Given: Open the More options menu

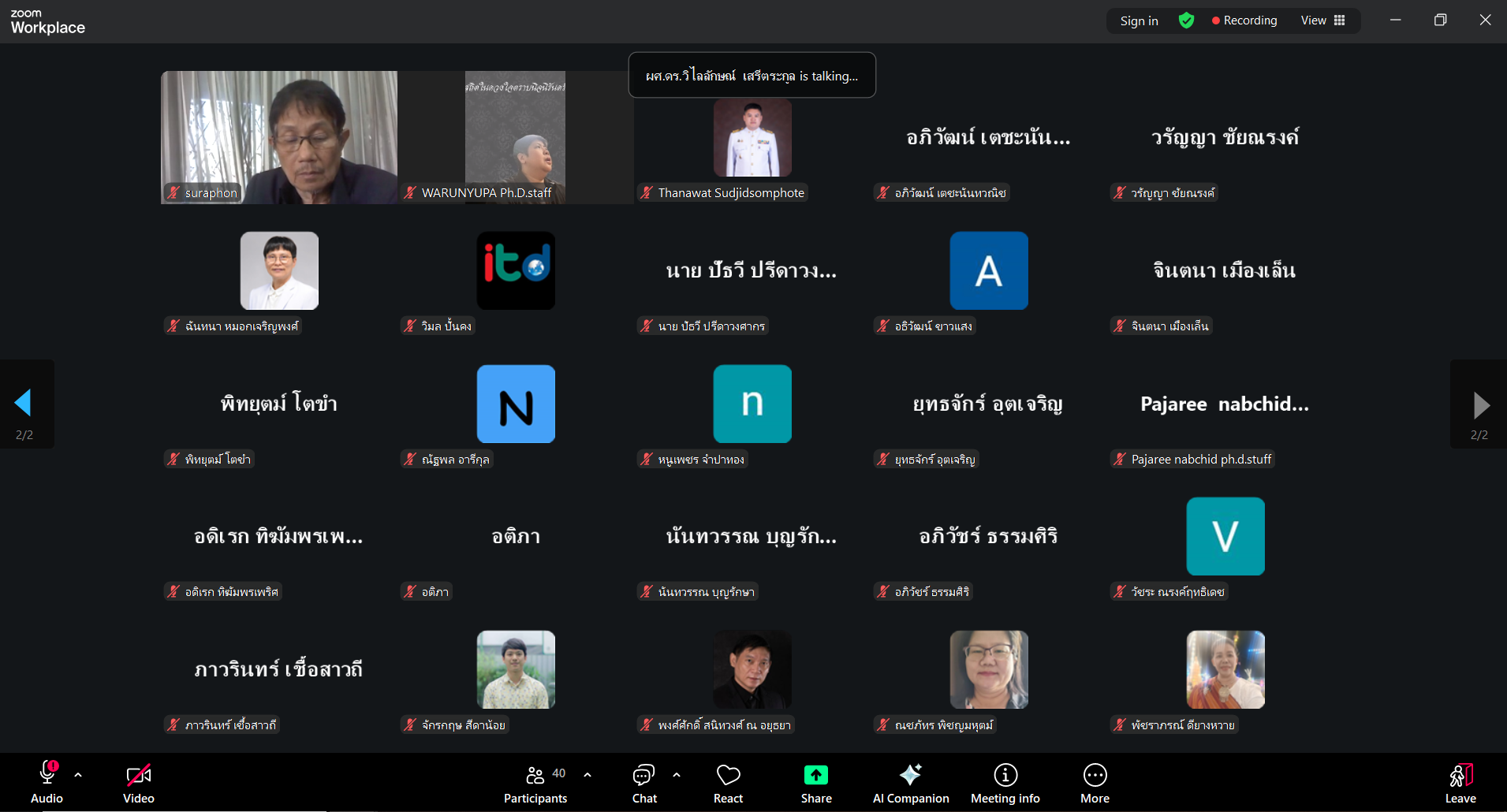Looking at the screenshot, I should 1095,784.
